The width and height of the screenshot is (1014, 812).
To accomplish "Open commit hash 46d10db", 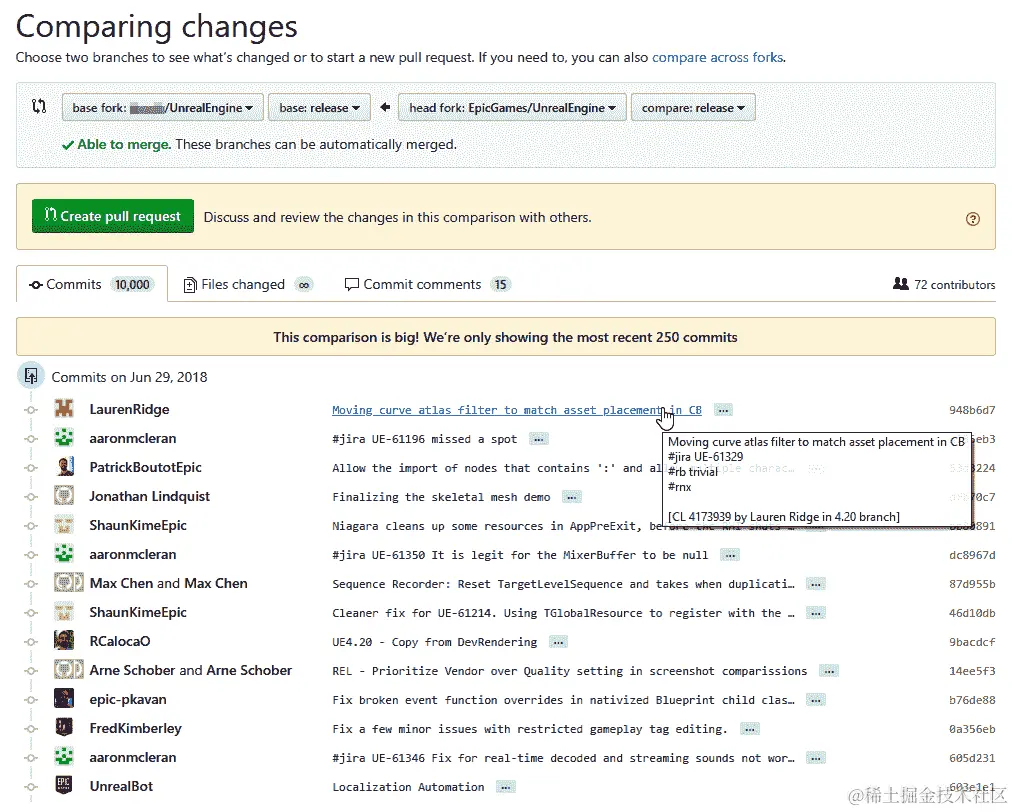I will tap(972, 613).
